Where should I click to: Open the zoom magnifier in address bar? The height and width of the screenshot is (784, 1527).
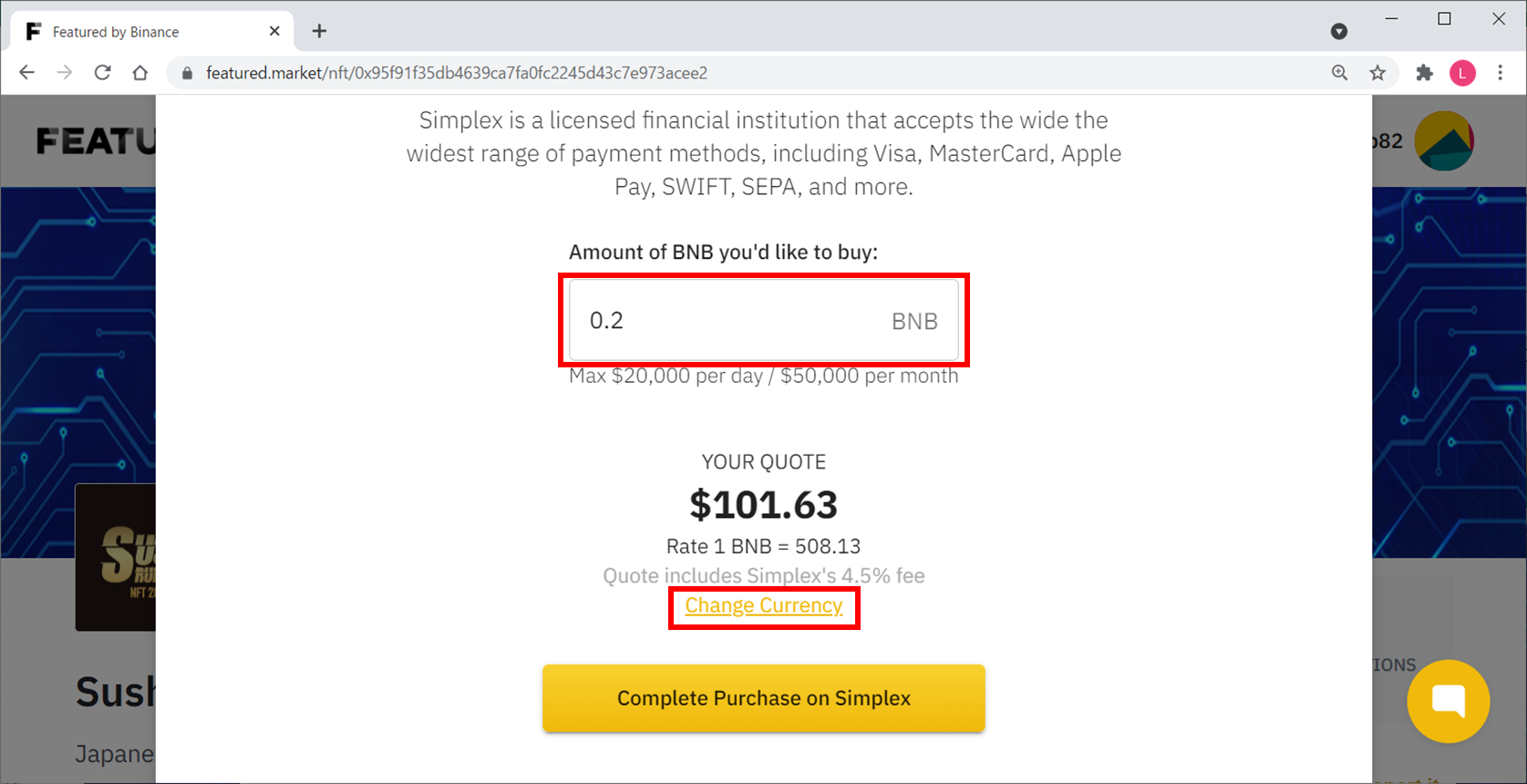pyautogui.click(x=1339, y=73)
